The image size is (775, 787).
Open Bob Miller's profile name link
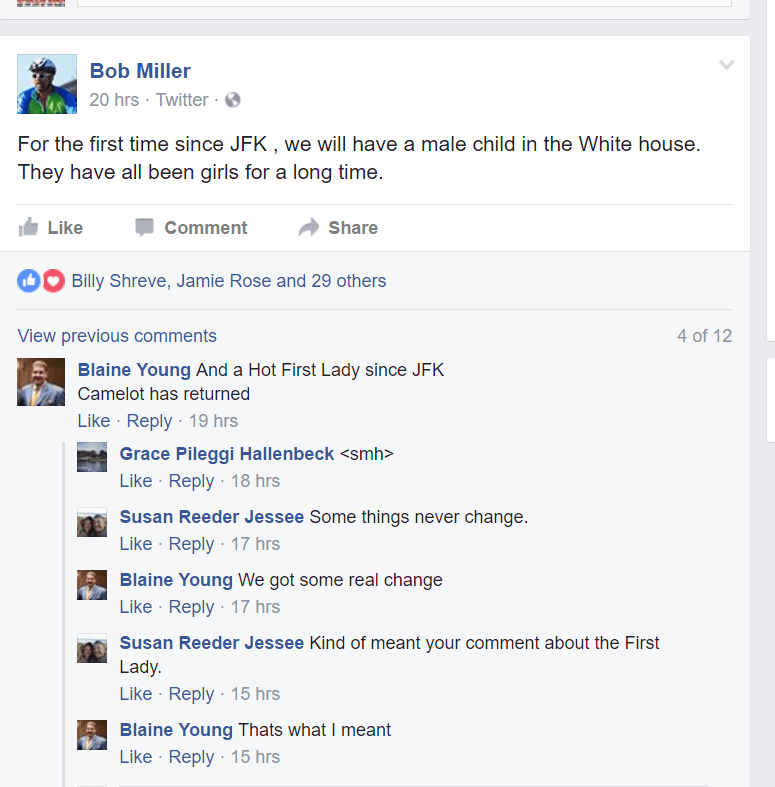140,71
